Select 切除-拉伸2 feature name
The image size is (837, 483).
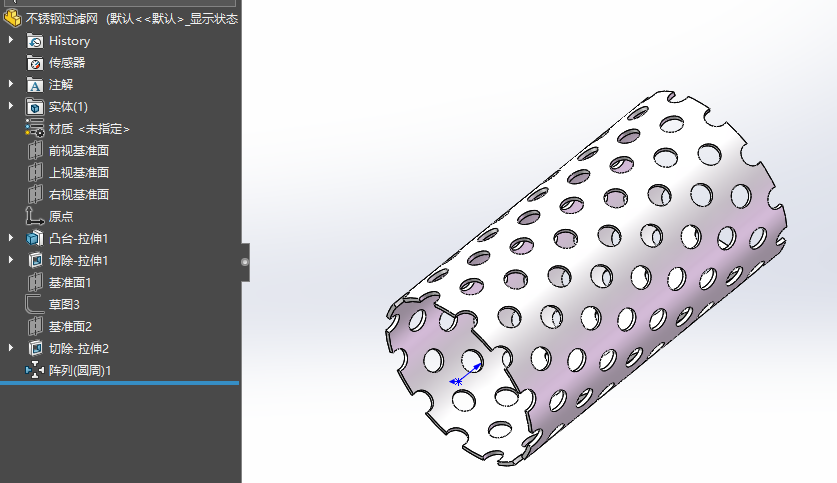tap(78, 349)
